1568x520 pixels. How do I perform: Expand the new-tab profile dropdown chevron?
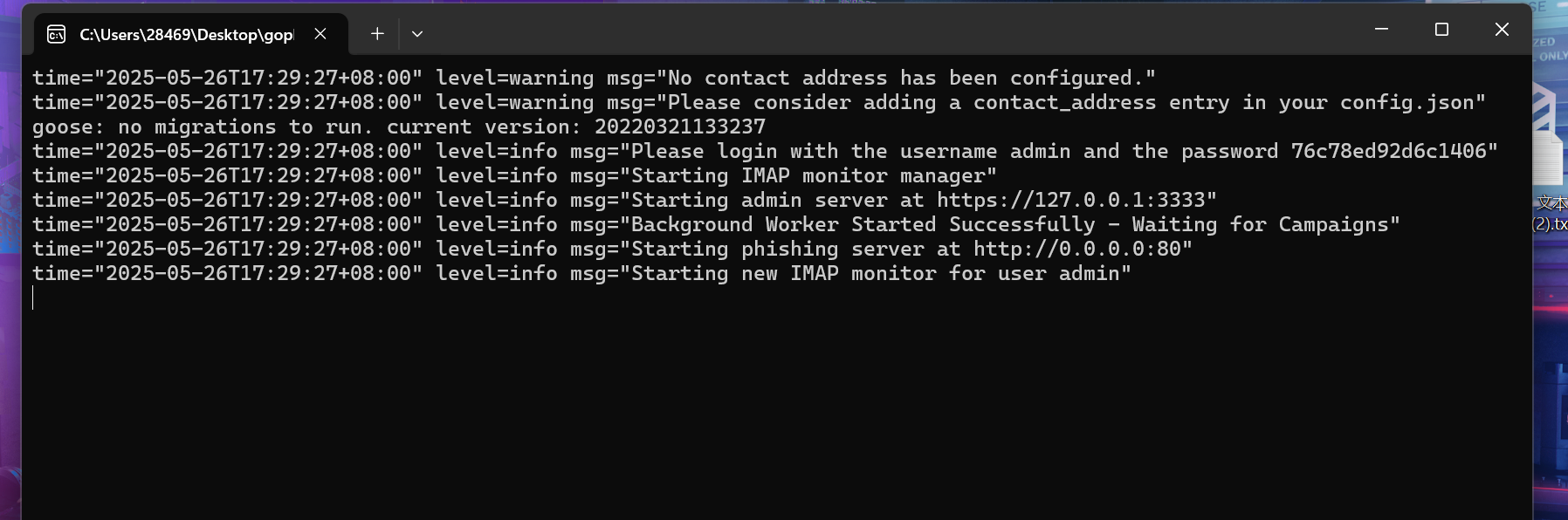click(x=417, y=34)
